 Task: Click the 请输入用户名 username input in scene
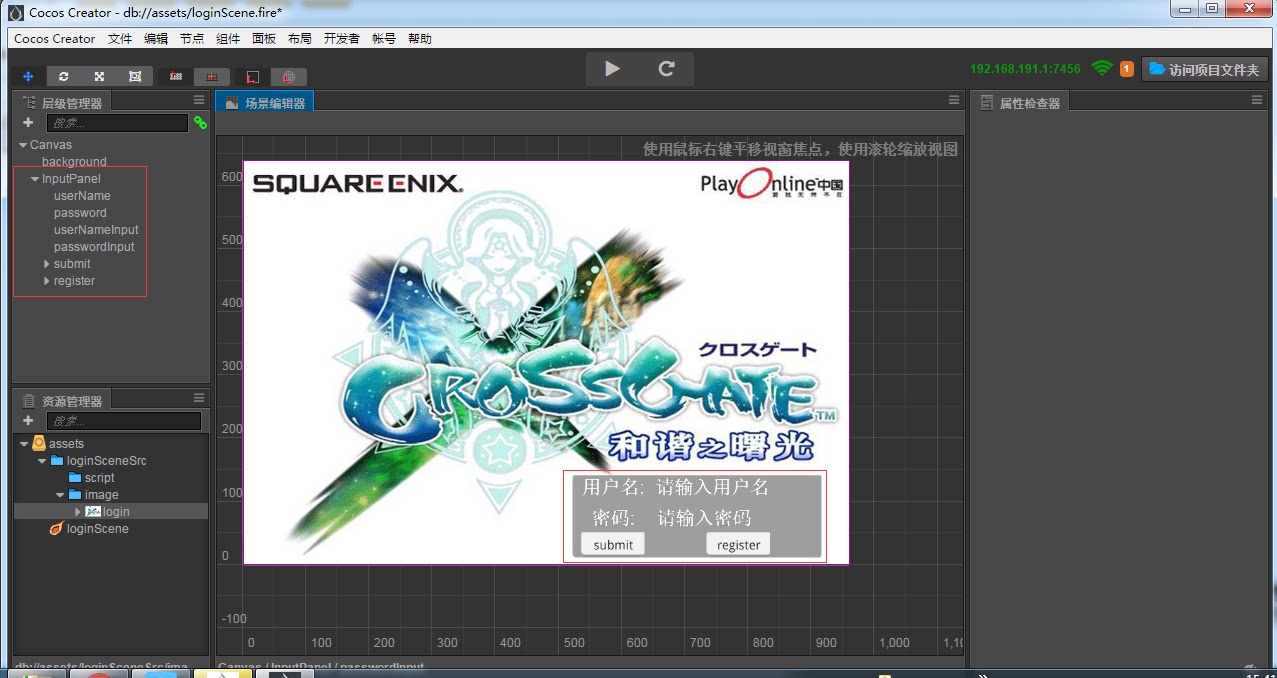point(713,488)
